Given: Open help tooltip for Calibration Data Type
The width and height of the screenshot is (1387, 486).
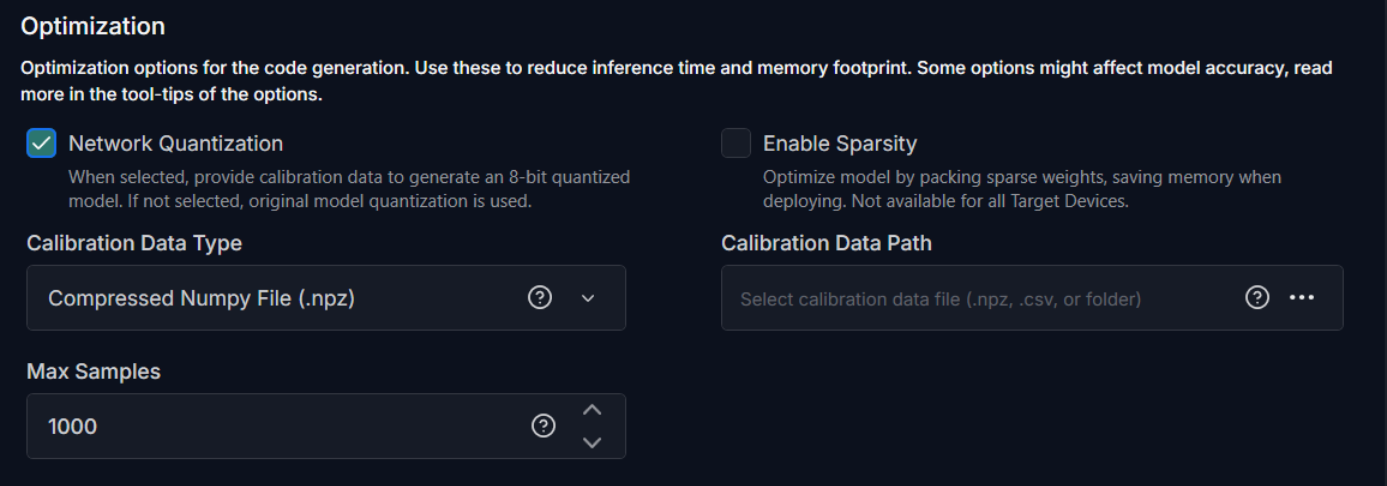Looking at the screenshot, I should coord(540,297).
